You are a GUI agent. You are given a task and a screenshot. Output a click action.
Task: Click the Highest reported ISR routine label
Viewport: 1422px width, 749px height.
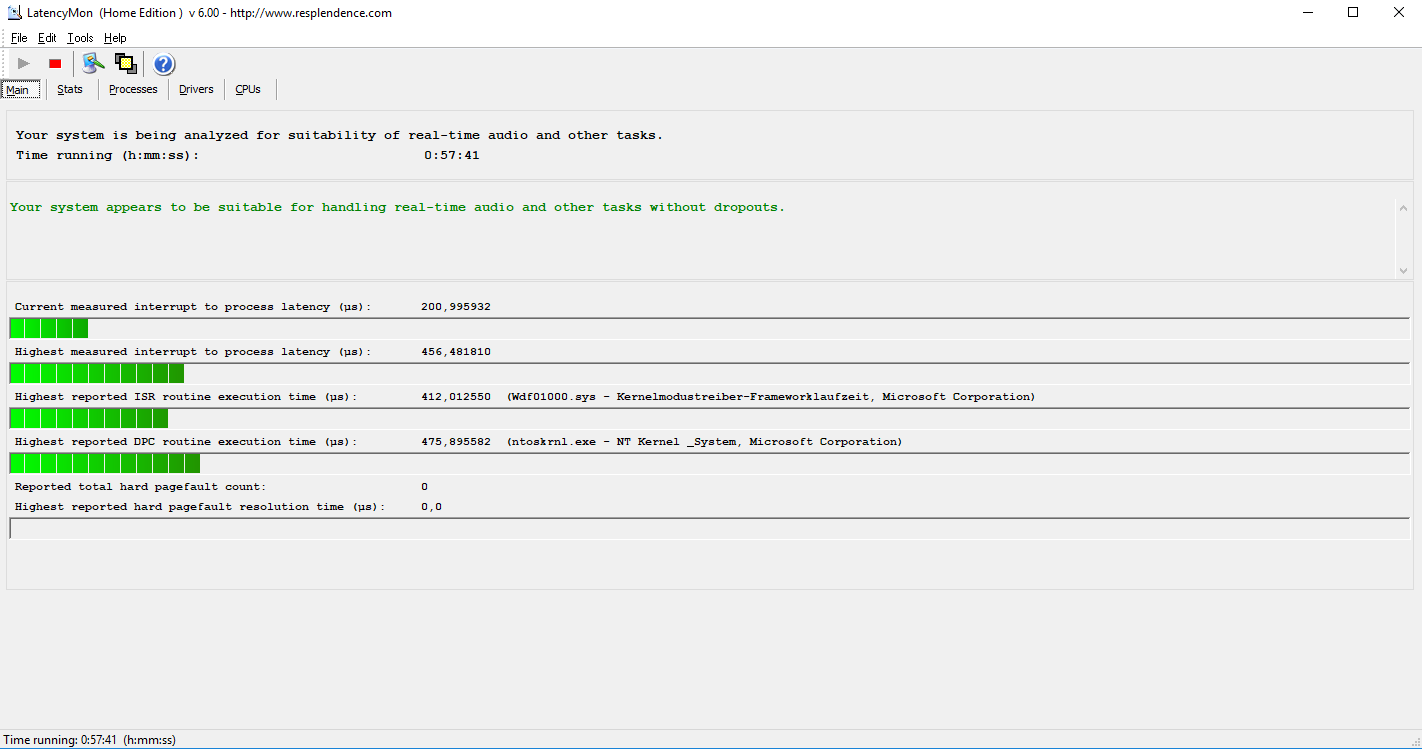(186, 397)
